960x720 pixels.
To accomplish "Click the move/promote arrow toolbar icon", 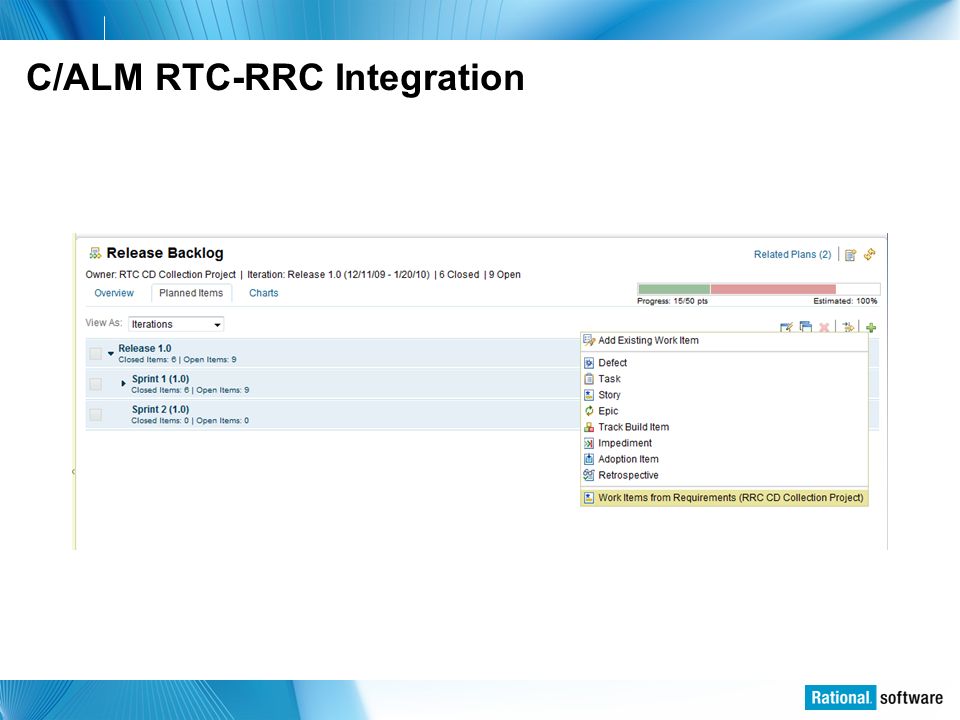I will click(x=848, y=328).
